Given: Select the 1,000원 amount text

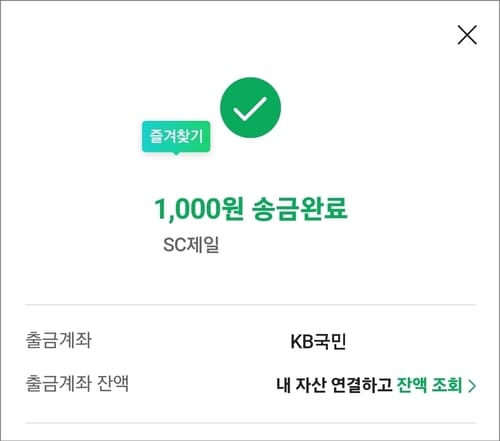Looking at the screenshot, I should (x=199, y=209).
